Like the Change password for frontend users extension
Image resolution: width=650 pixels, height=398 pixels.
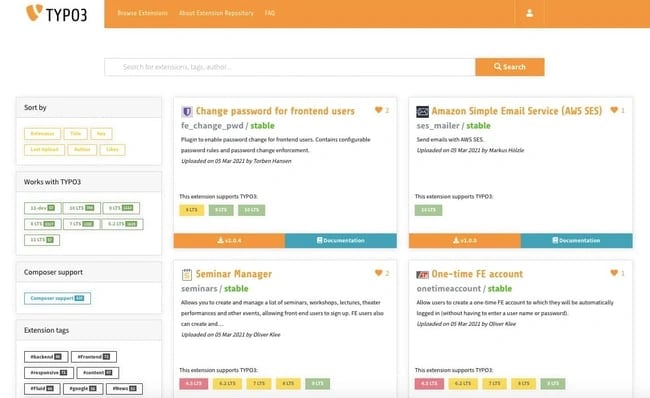(378, 110)
